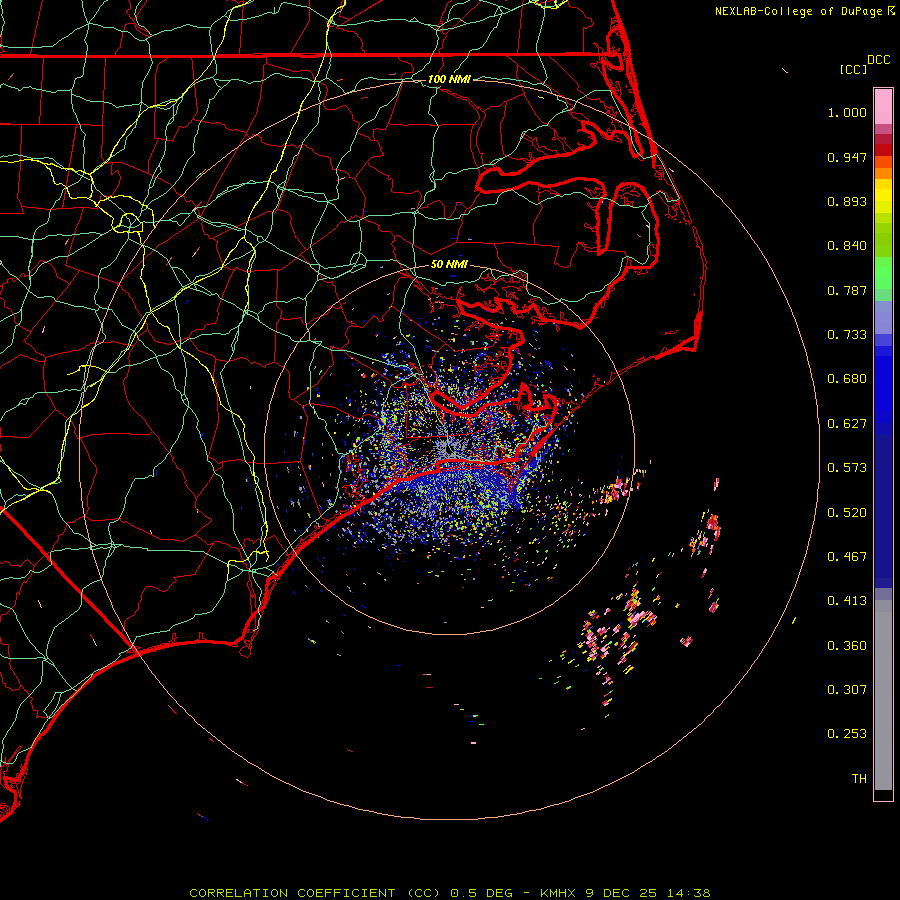Select the 0.360 scale value
The height and width of the screenshot is (900, 900).
coord(847,646)
